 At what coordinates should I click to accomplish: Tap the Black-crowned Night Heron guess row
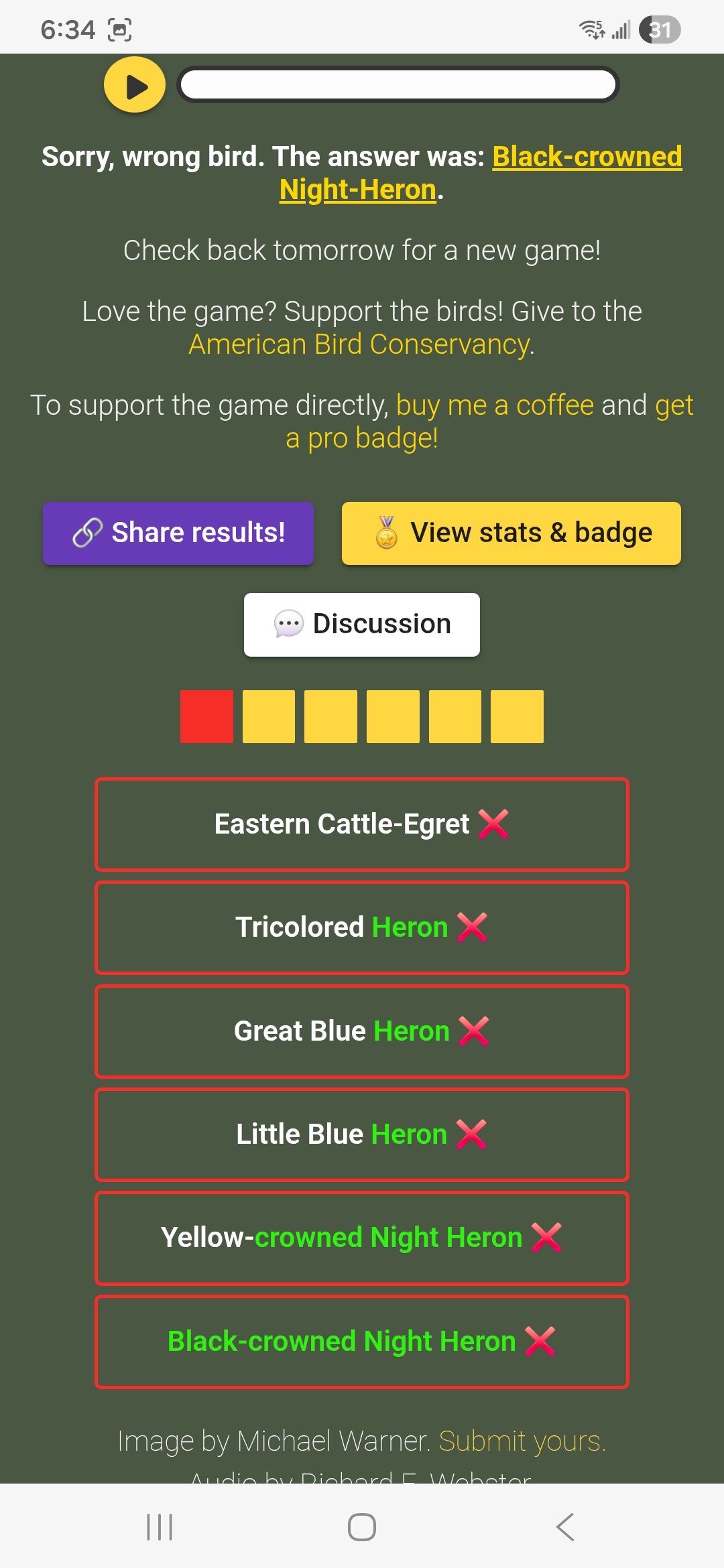(x=362, y=1342)
